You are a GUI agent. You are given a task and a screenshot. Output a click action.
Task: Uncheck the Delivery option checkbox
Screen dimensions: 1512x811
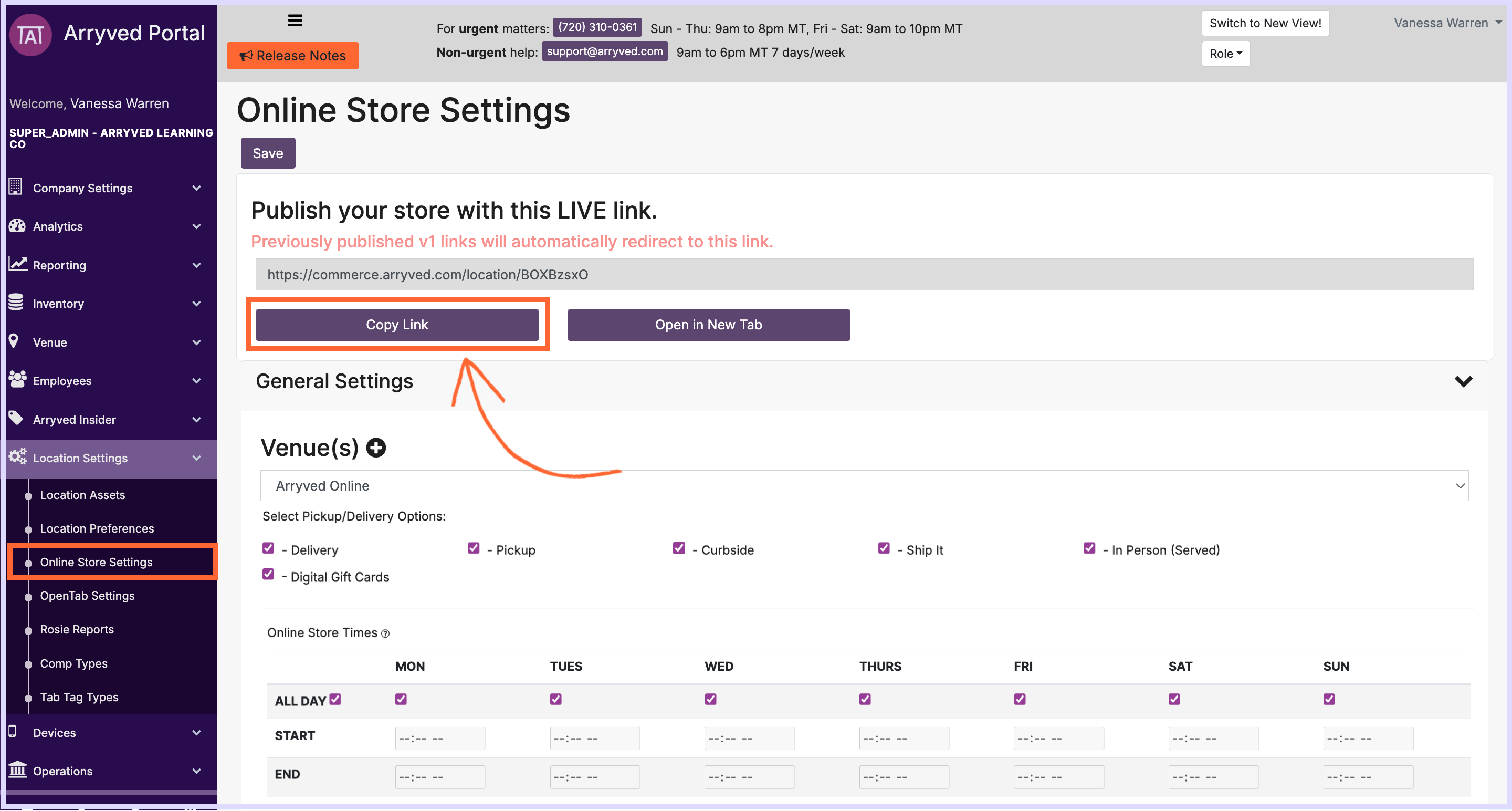268,548
